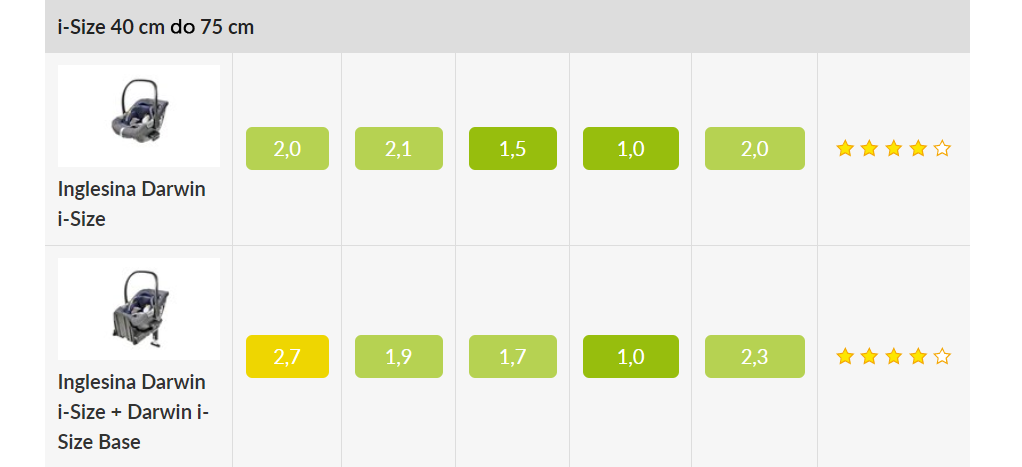Click first-row 2,0 score in first rating column
Screen dimensions: 1022x467
(x=287, y=149)
